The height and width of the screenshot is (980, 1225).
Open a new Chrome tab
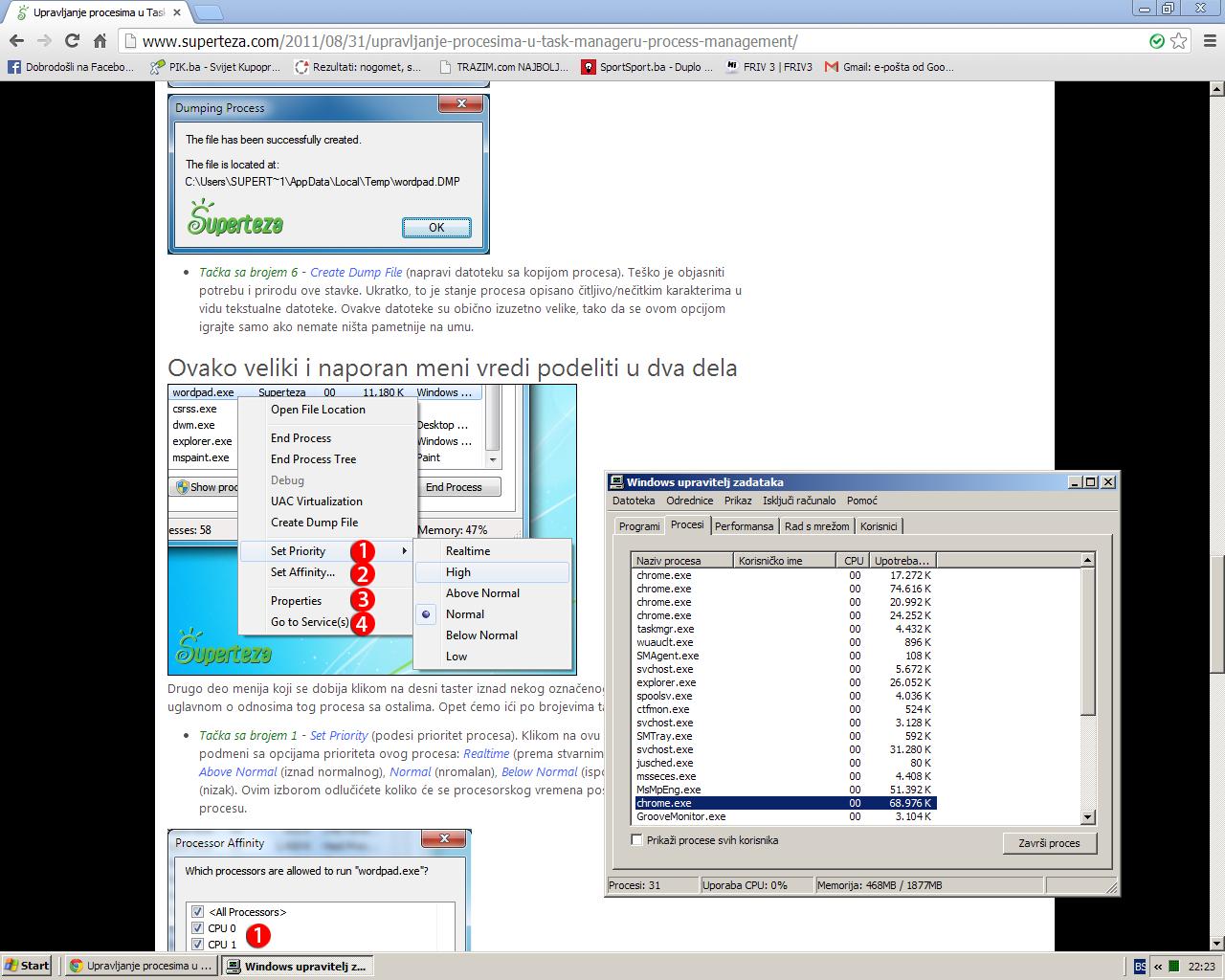(x=209, y=12)
